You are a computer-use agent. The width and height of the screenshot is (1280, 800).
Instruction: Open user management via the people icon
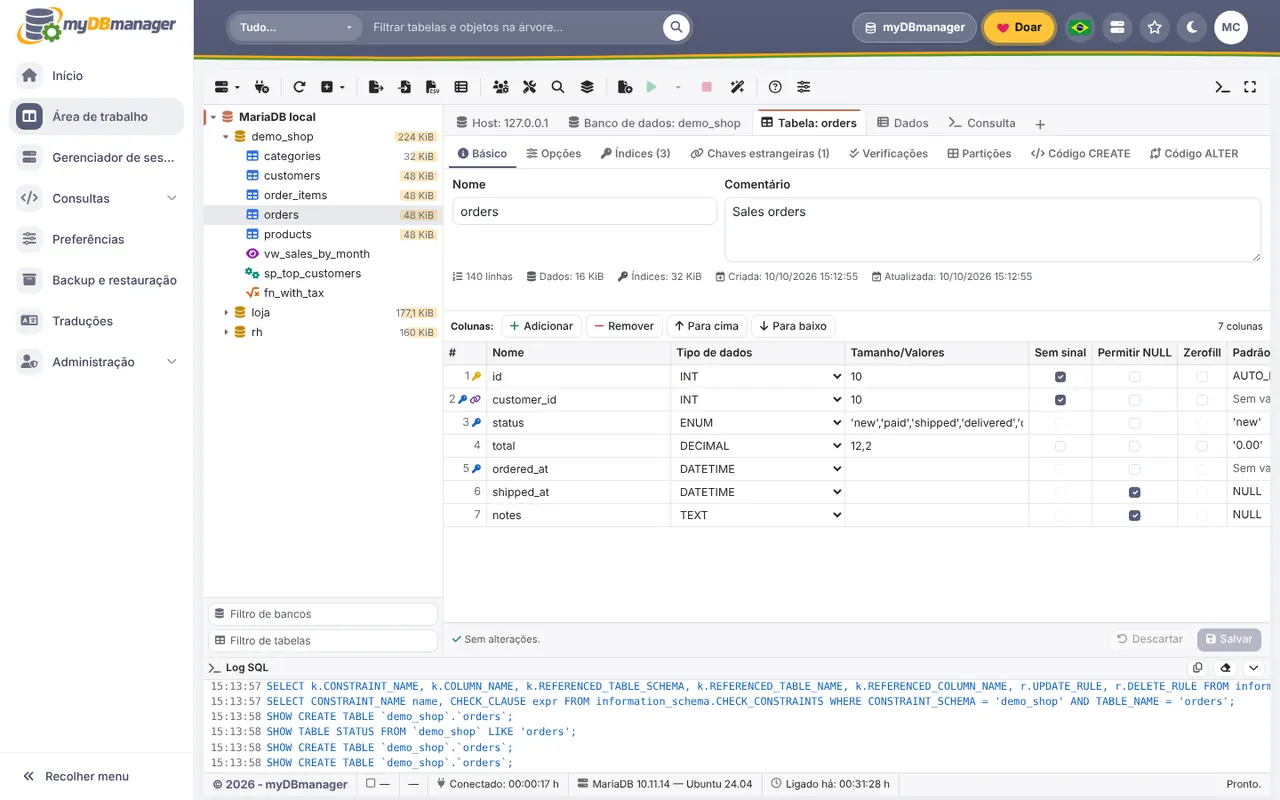pos(500,87)
